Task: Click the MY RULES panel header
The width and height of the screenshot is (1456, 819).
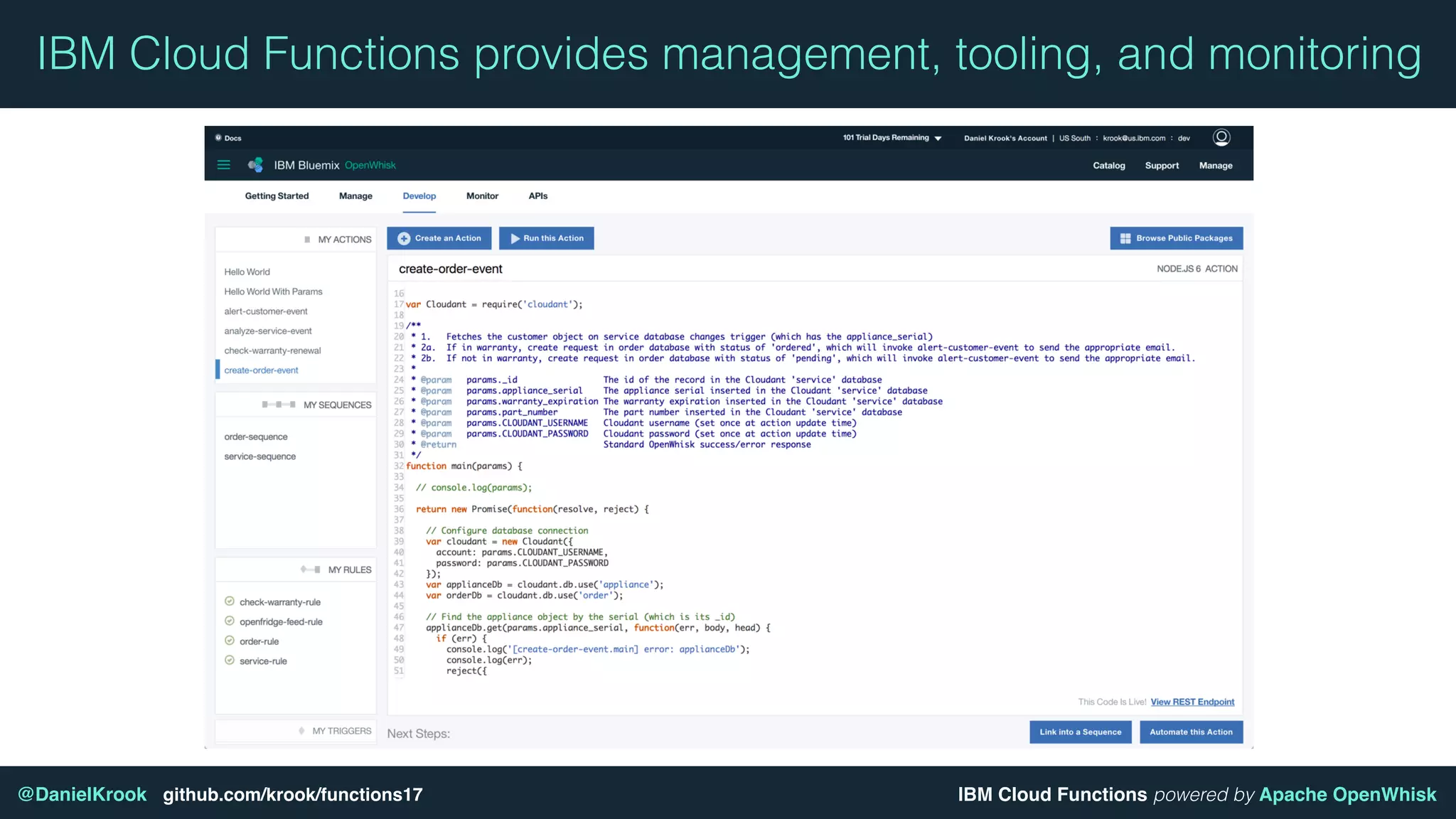Action: click(x=296, y=569)
